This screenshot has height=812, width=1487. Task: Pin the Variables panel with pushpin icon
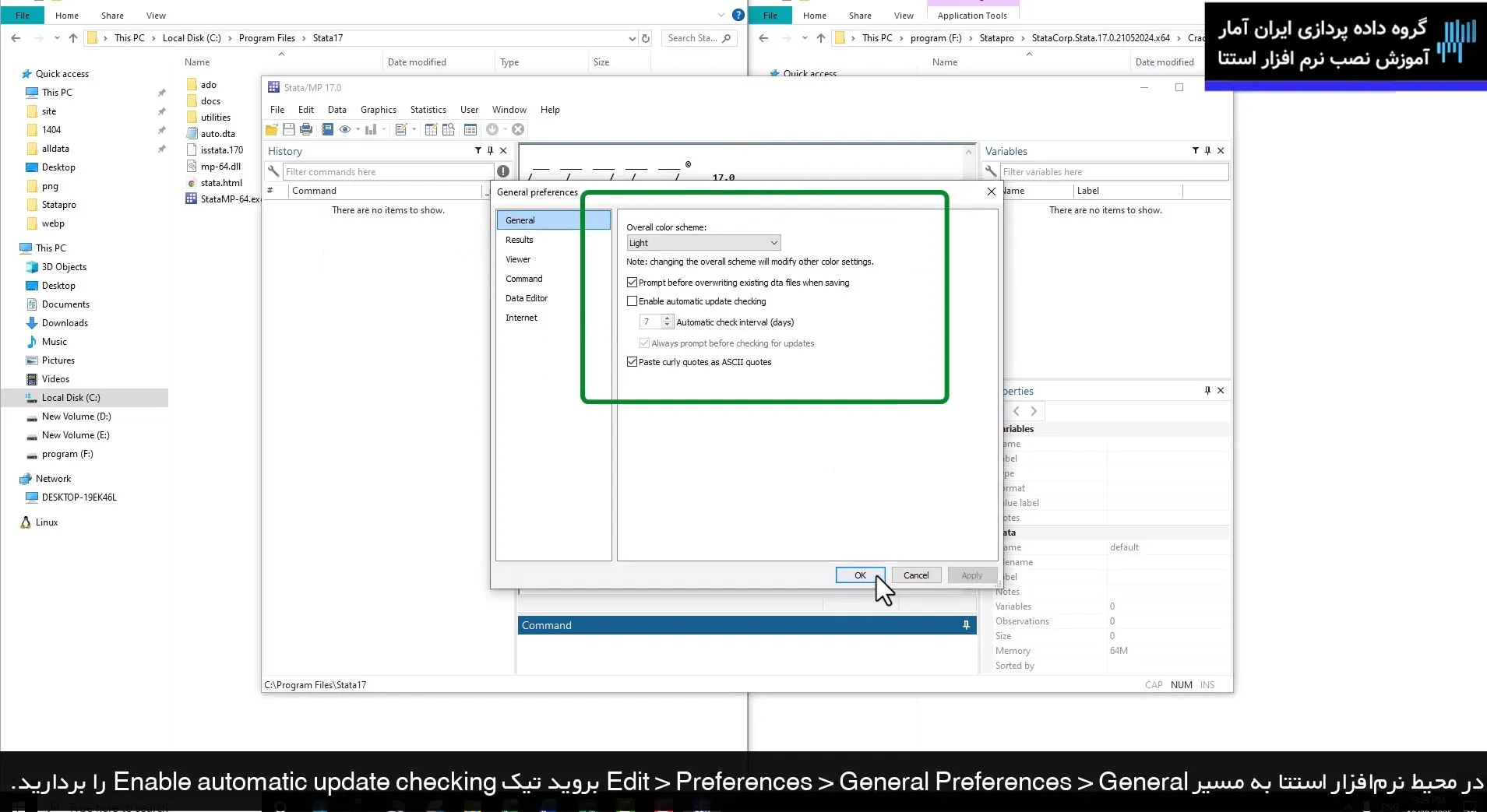[1207, 150]
